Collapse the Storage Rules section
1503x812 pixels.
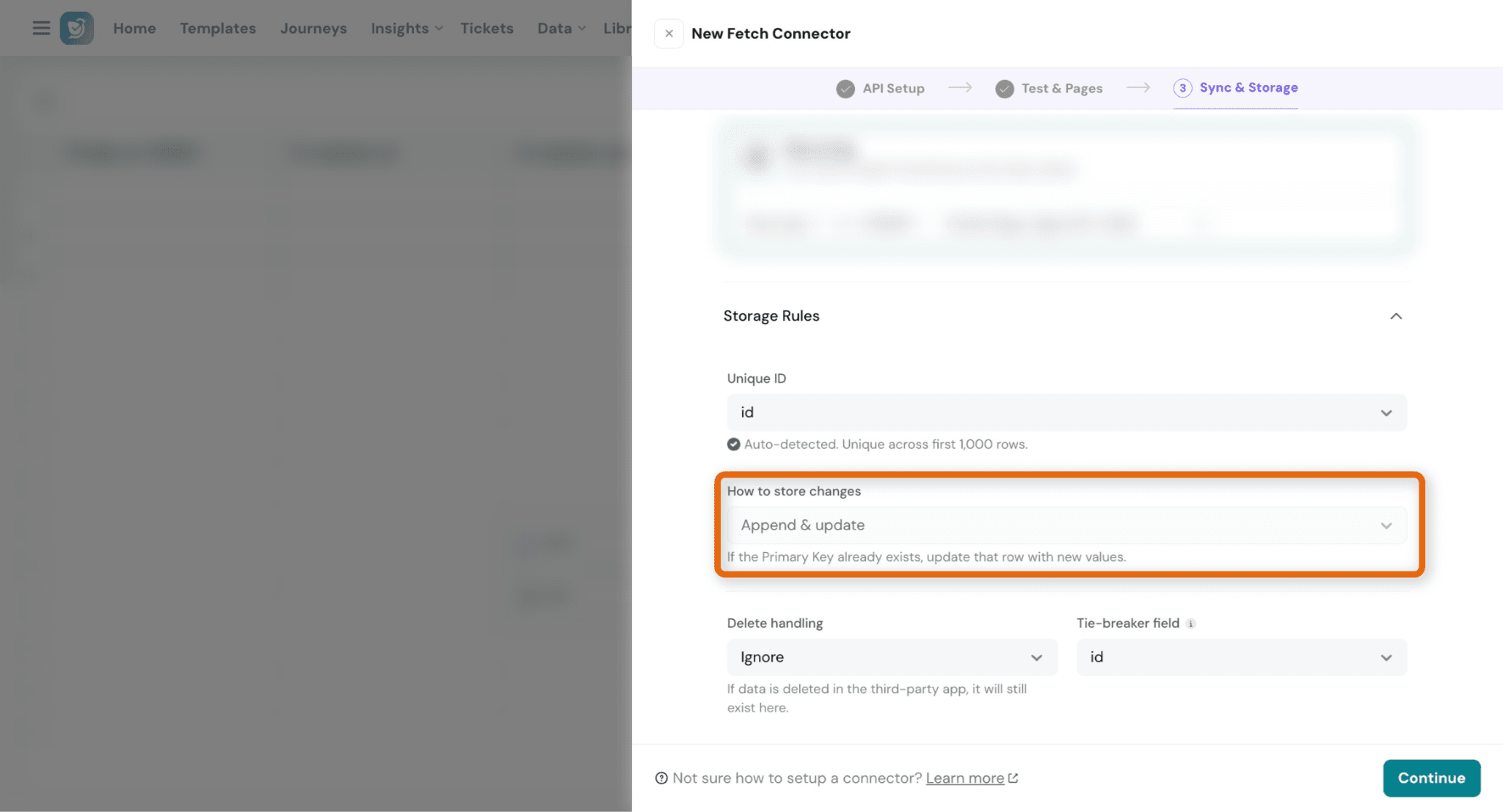(1396, 316)
